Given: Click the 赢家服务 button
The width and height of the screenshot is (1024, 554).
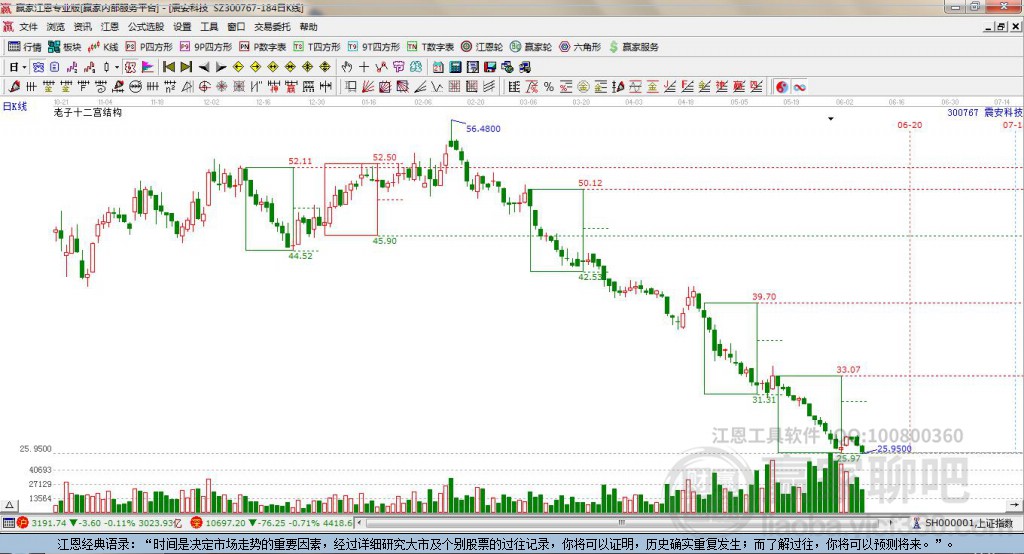Looking at the screenshot, I should [633, 47].
